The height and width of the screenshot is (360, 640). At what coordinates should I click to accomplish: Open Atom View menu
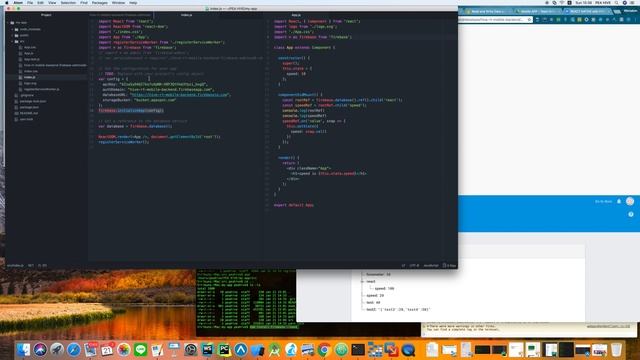point(52,3)
